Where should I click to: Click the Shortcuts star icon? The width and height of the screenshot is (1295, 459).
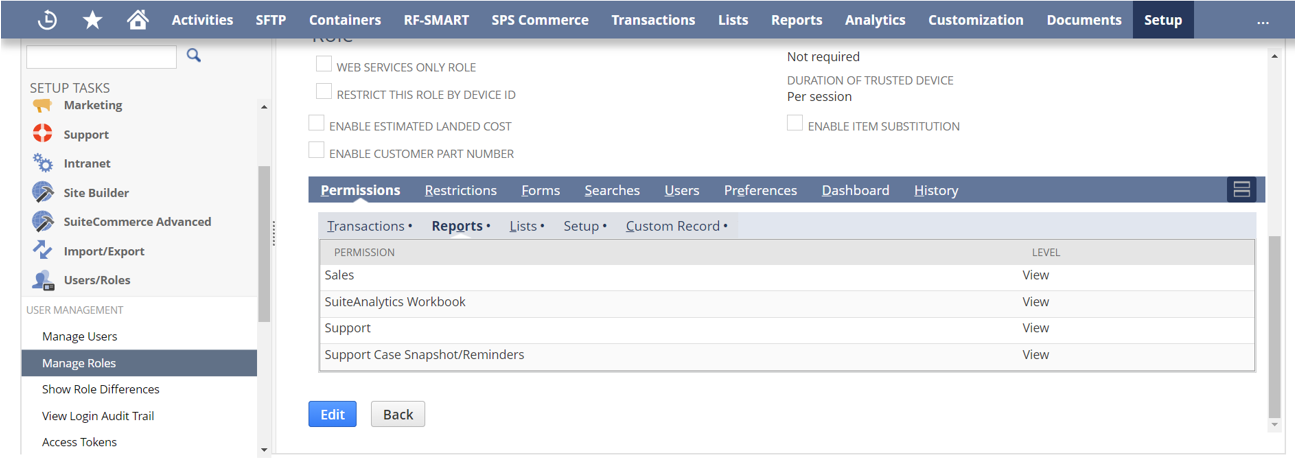(x=92, y=20)
